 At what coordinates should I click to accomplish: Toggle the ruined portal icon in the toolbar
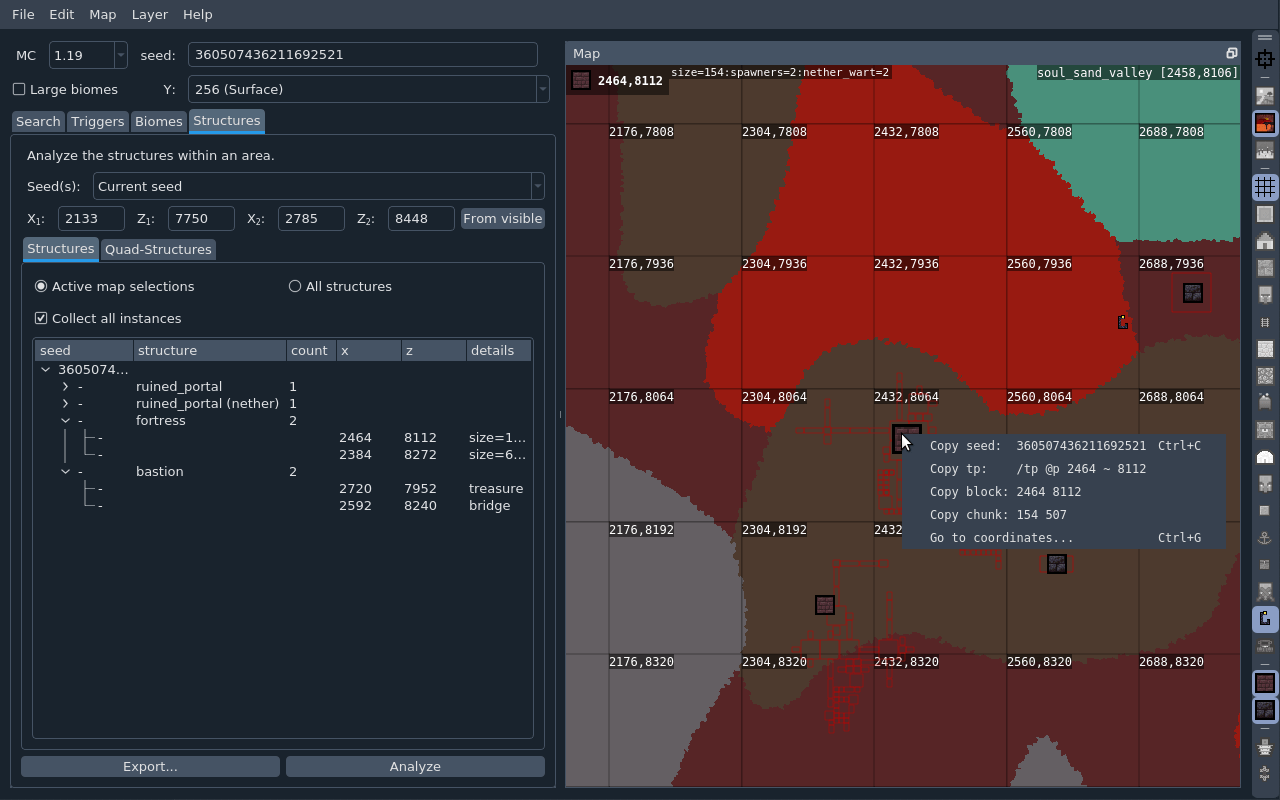1265,619
